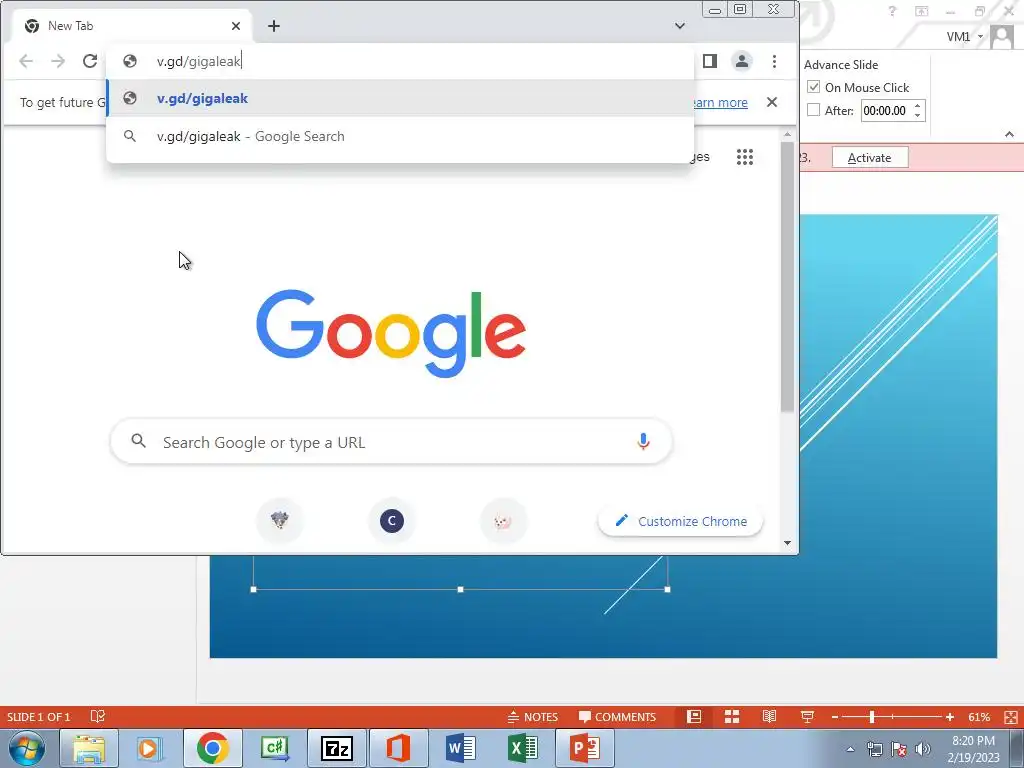Open 7-Zip from the taskbar
The width and height of the screenshot is (1024, 768).
point(336,748)
